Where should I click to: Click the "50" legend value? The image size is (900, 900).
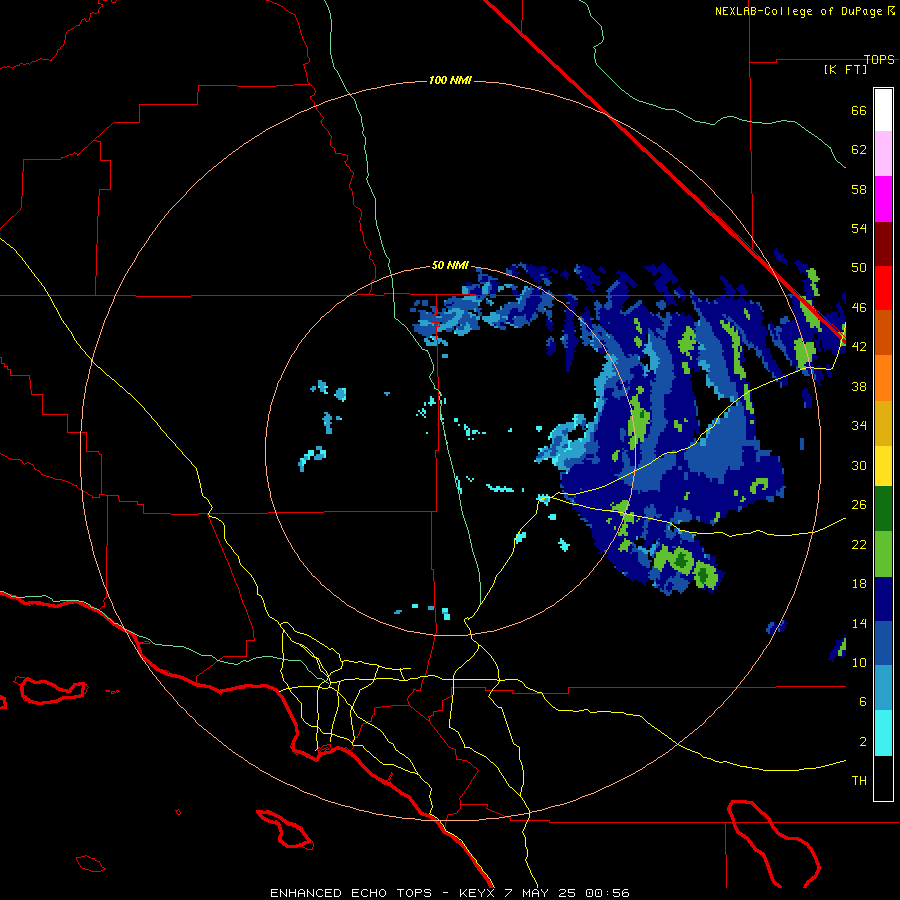pyautogui.click(x=859, y=268)
